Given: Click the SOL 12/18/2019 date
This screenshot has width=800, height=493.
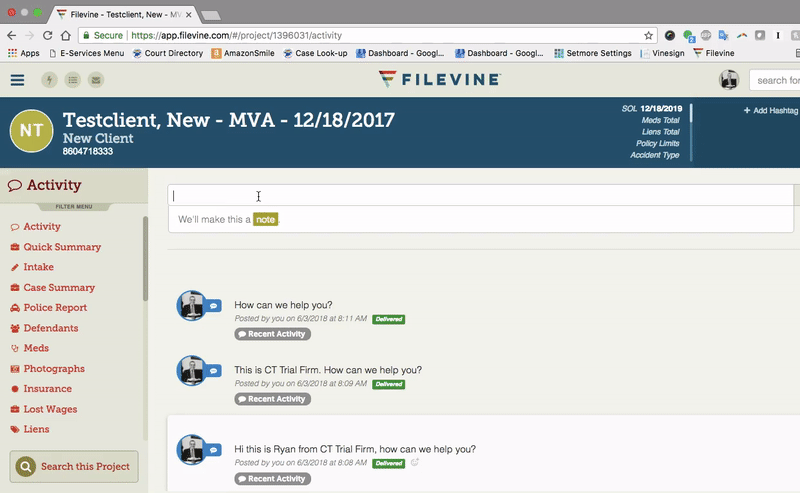Looking at the screenshot, I should [661, 108].
